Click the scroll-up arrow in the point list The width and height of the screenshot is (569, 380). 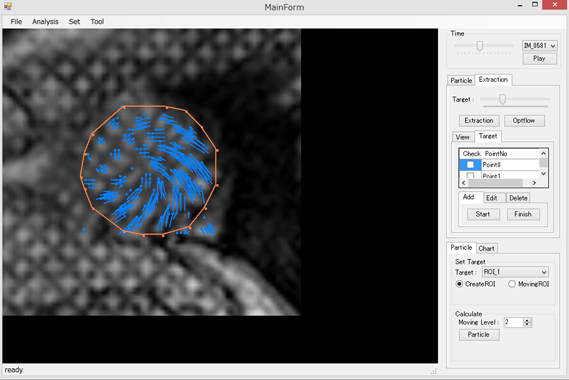point(543,153)
